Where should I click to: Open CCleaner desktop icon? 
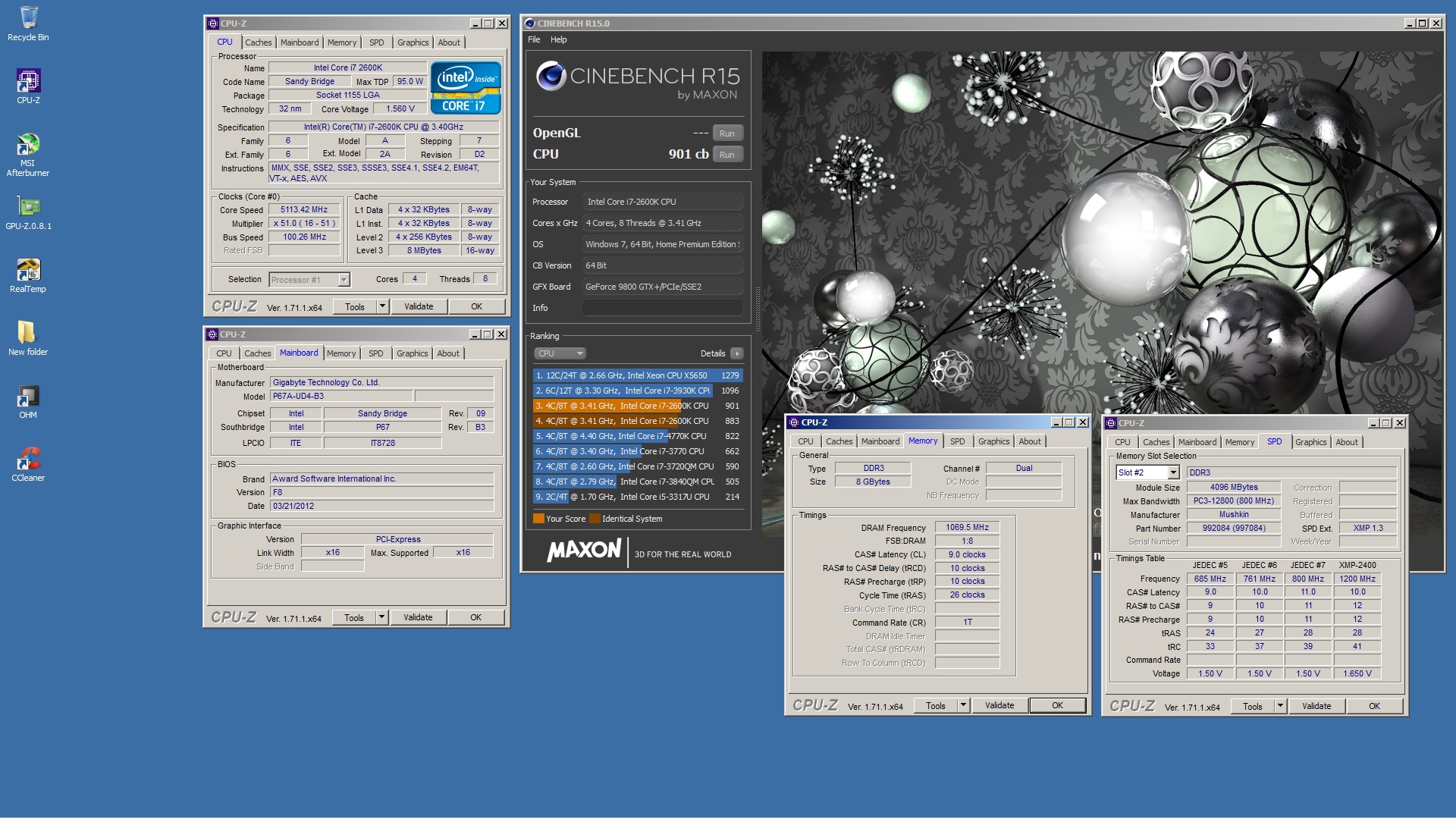click(x=28, y=464)
